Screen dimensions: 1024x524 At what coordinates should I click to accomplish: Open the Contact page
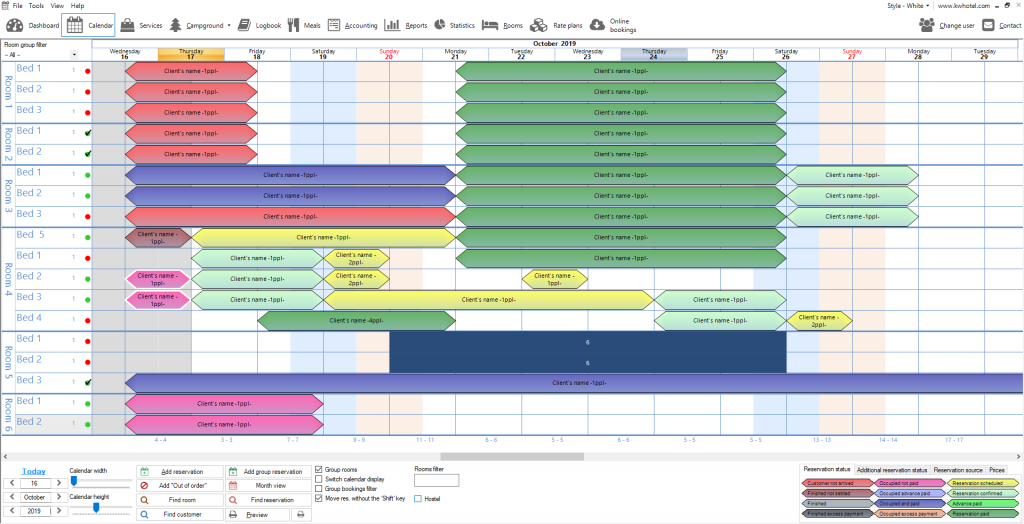(x=1000, y=25)
